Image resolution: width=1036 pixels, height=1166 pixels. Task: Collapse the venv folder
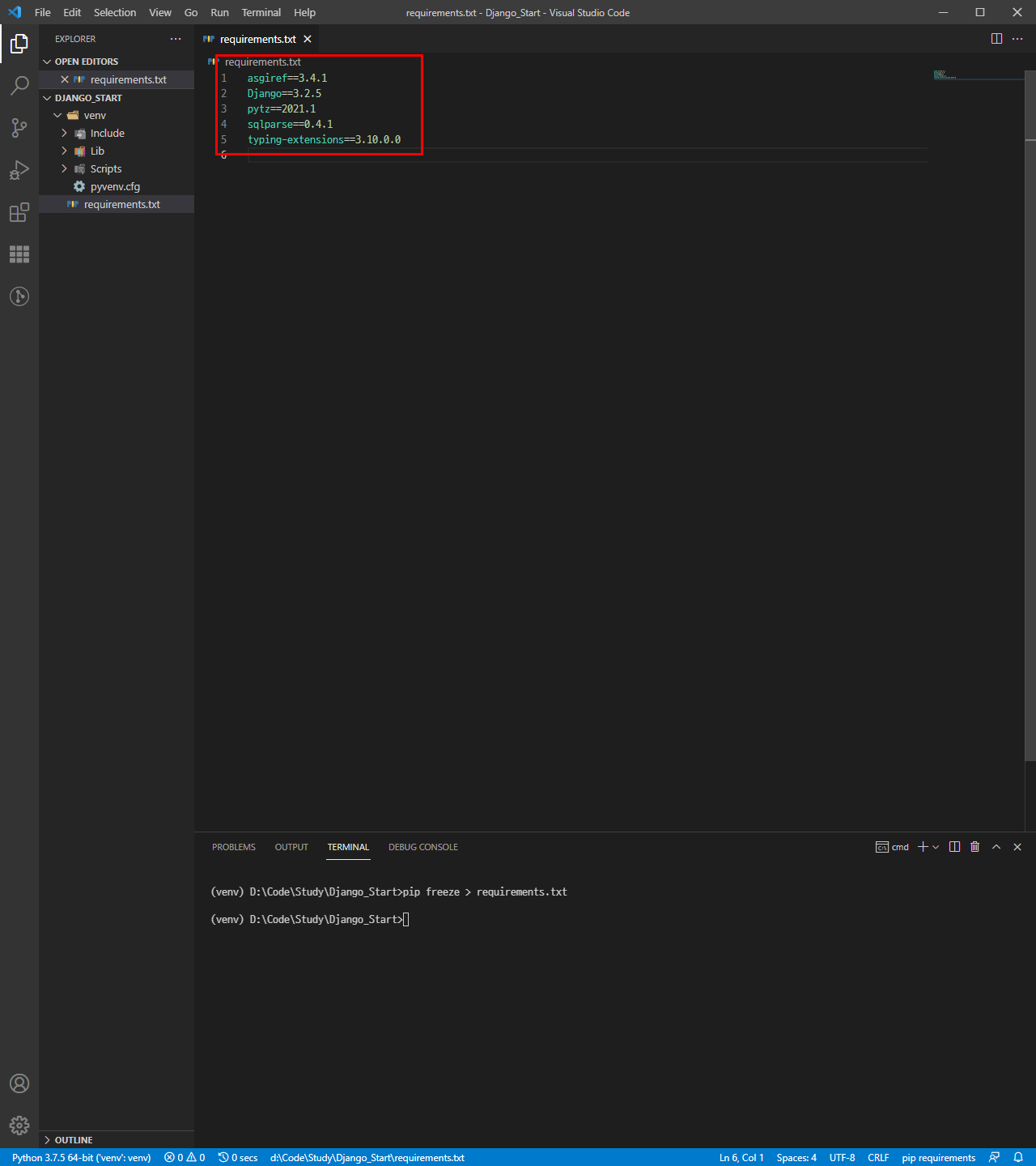pos(117,115)
